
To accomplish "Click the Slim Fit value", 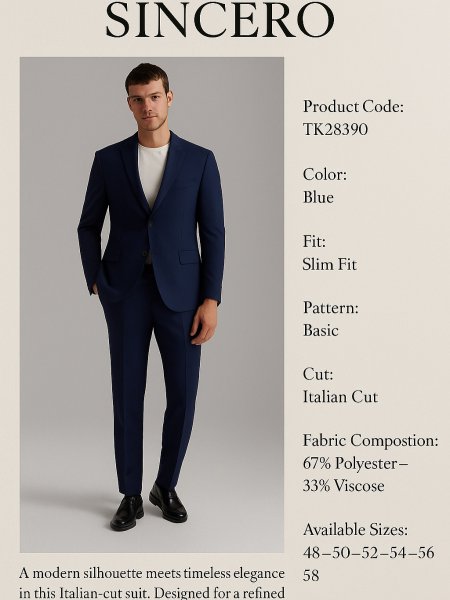I will 329,264.
